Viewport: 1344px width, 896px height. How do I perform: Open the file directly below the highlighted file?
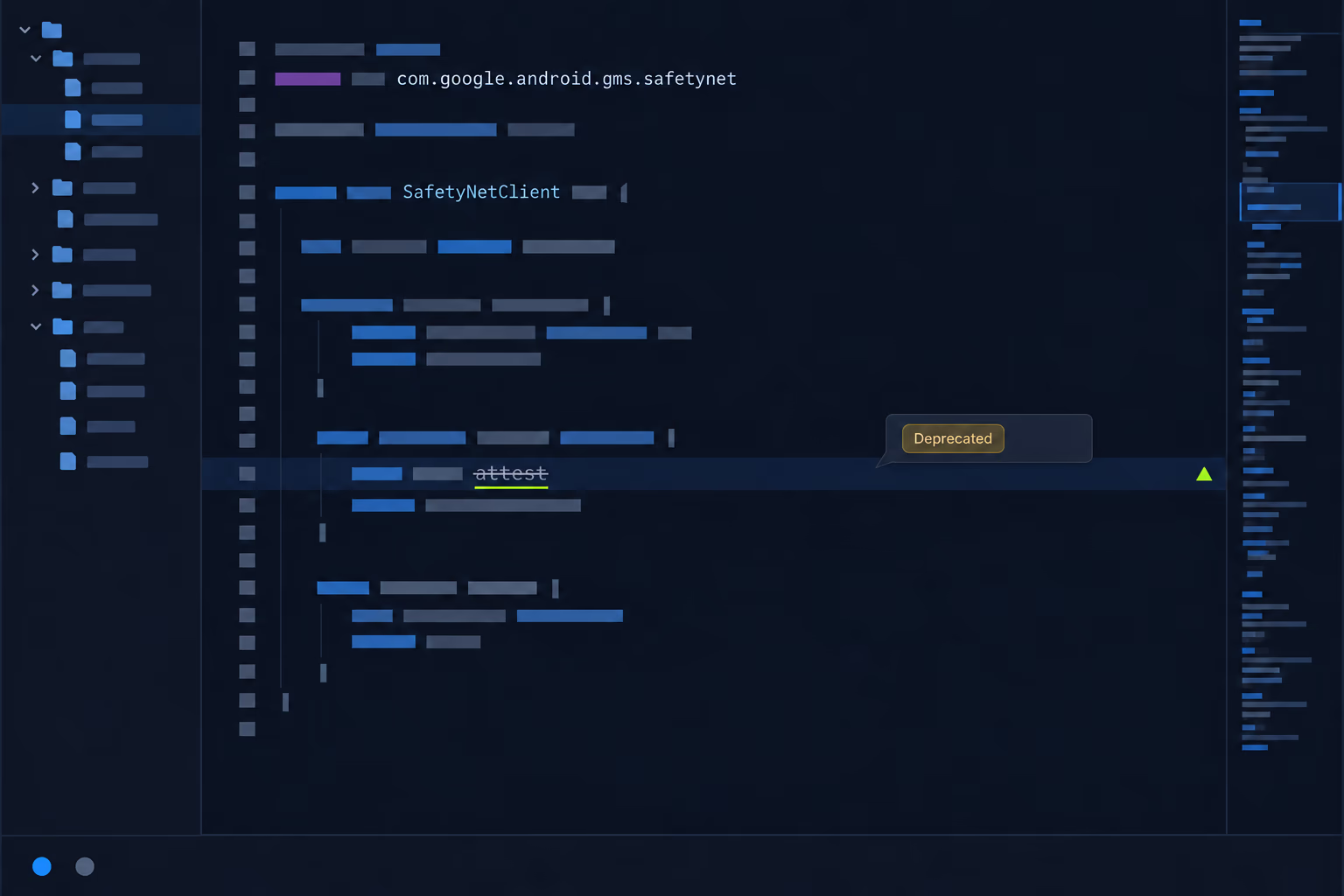(x=103, y=151)
